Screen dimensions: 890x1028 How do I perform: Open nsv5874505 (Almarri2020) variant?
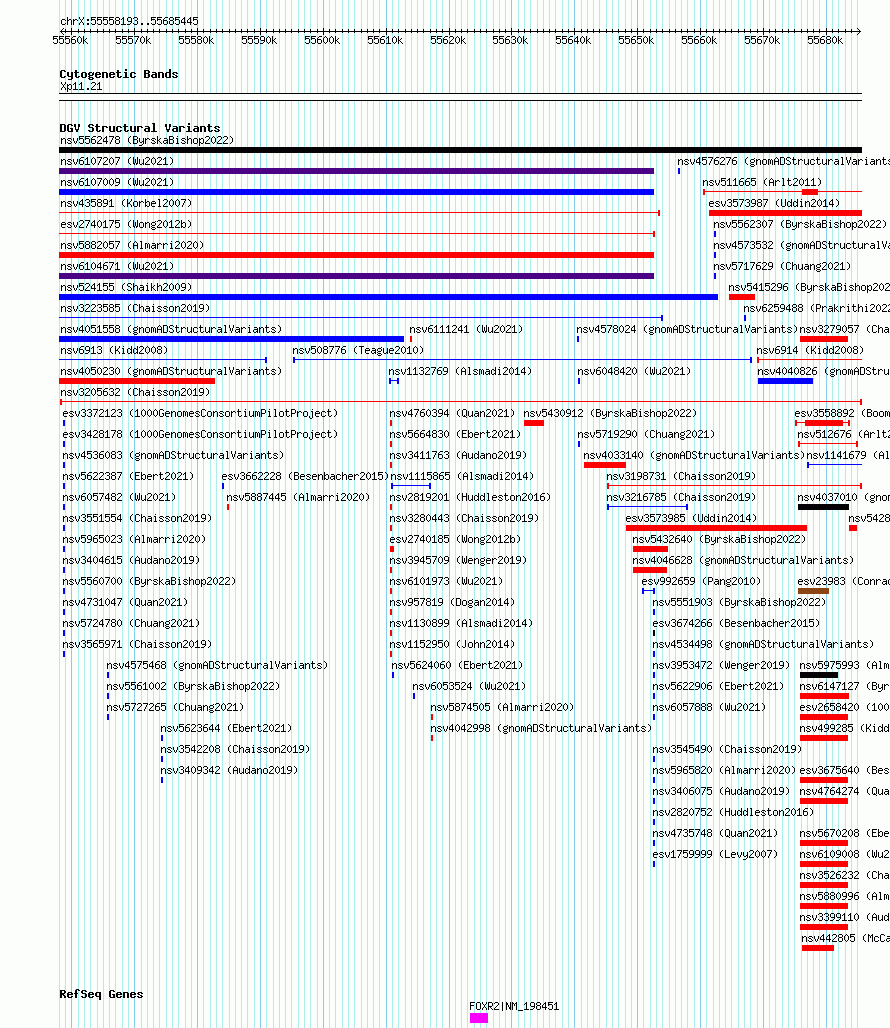502,707
